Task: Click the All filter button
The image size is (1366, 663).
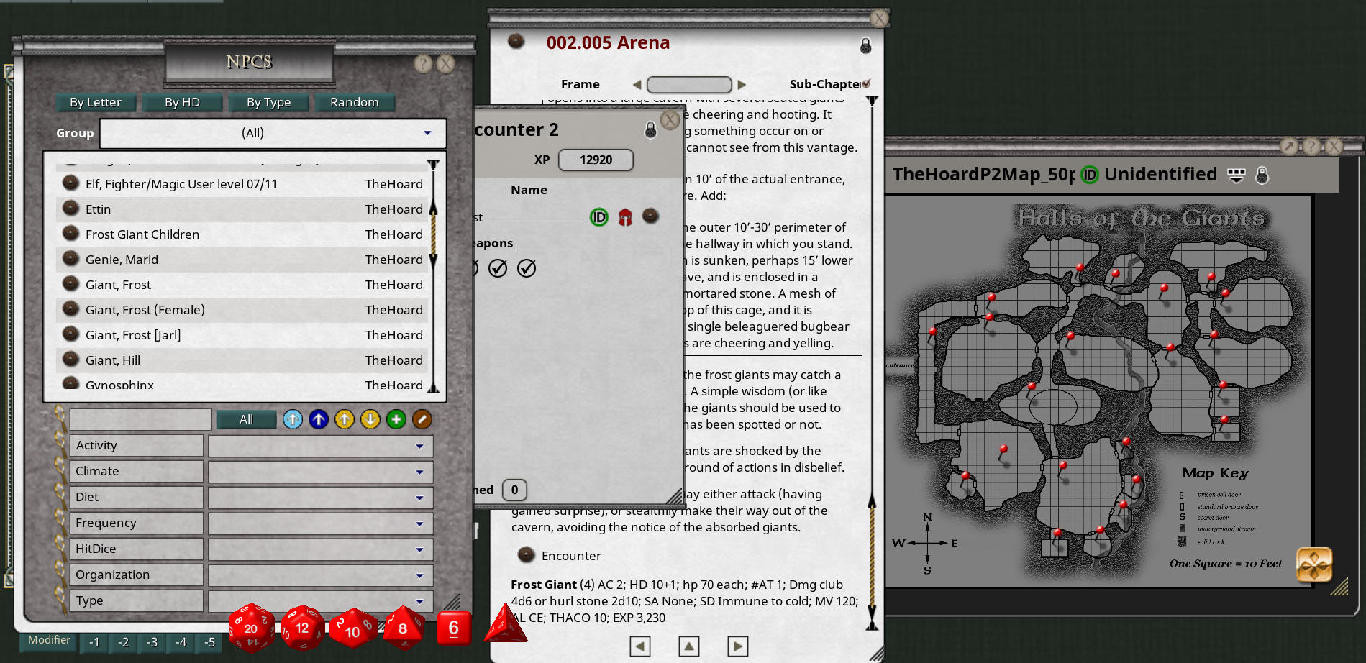Action: (246, 419)
